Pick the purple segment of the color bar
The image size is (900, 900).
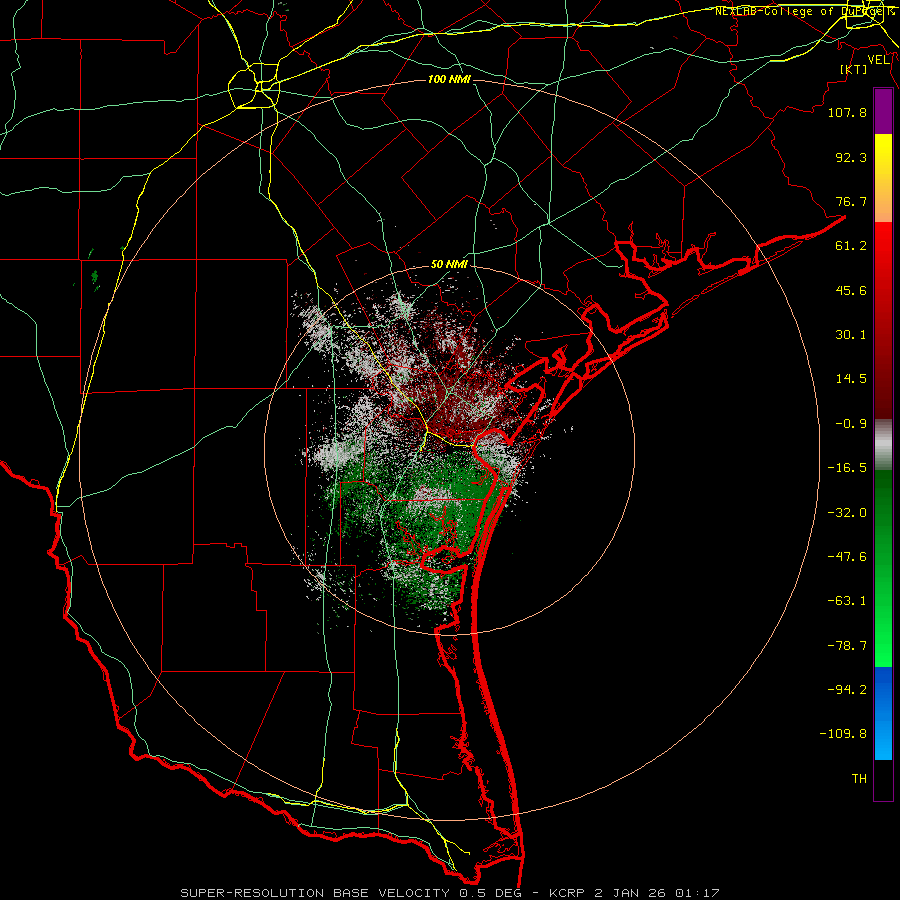(x=883, y=112)
